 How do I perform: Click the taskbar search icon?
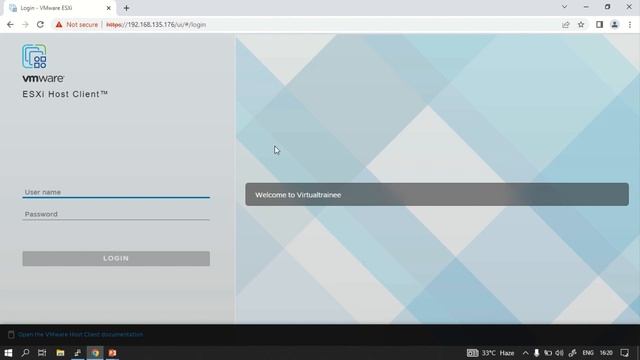click(x=25, y=353)
